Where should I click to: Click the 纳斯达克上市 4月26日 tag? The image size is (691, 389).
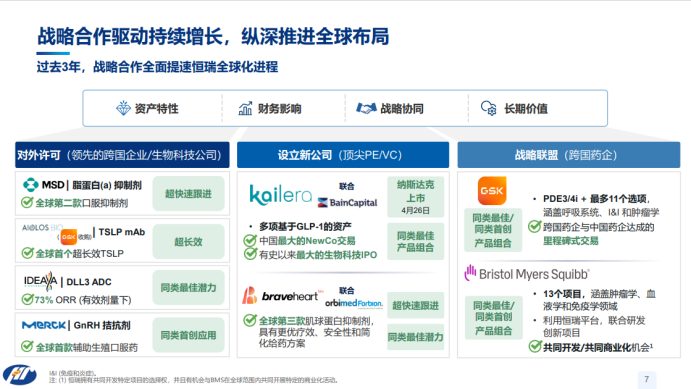pyautogui.click(x=416, y=197)
